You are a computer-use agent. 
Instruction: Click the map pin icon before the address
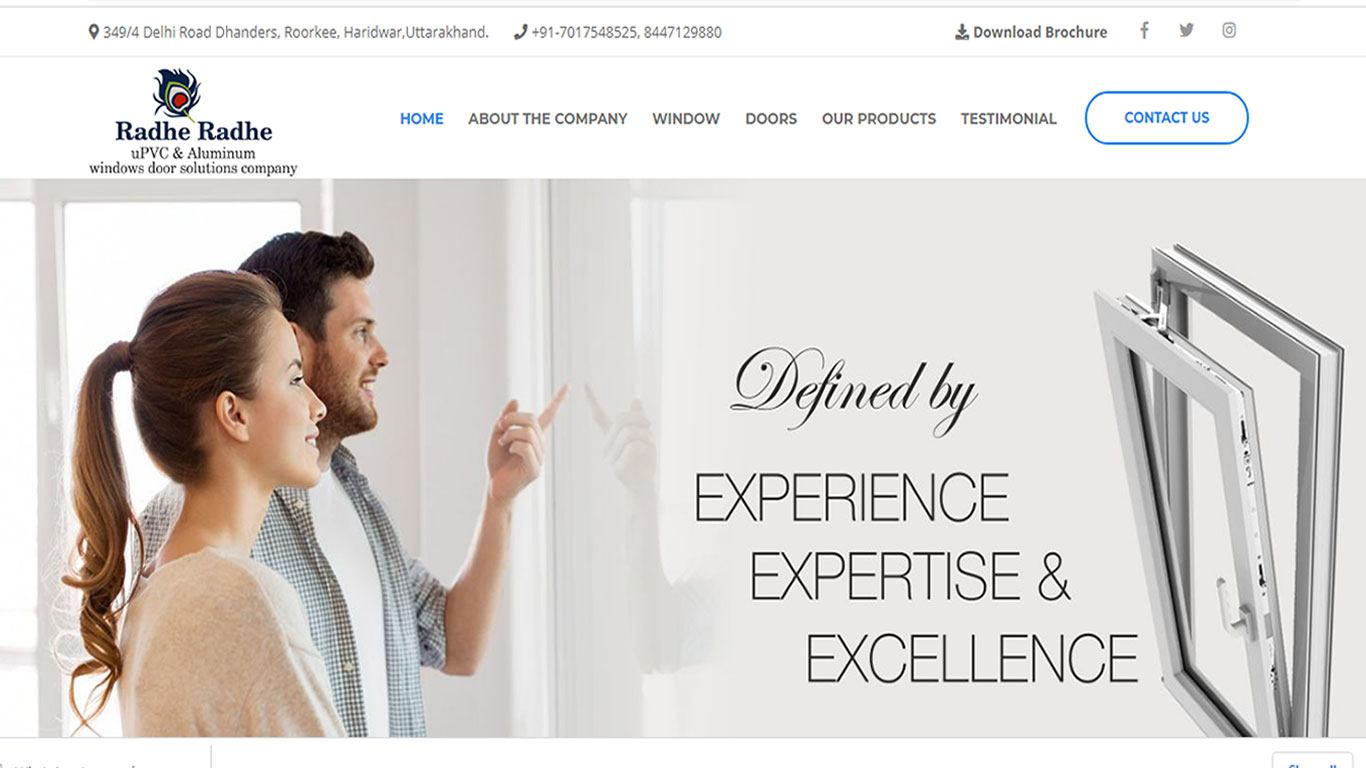pyautogui.click(x=94, y=32)
